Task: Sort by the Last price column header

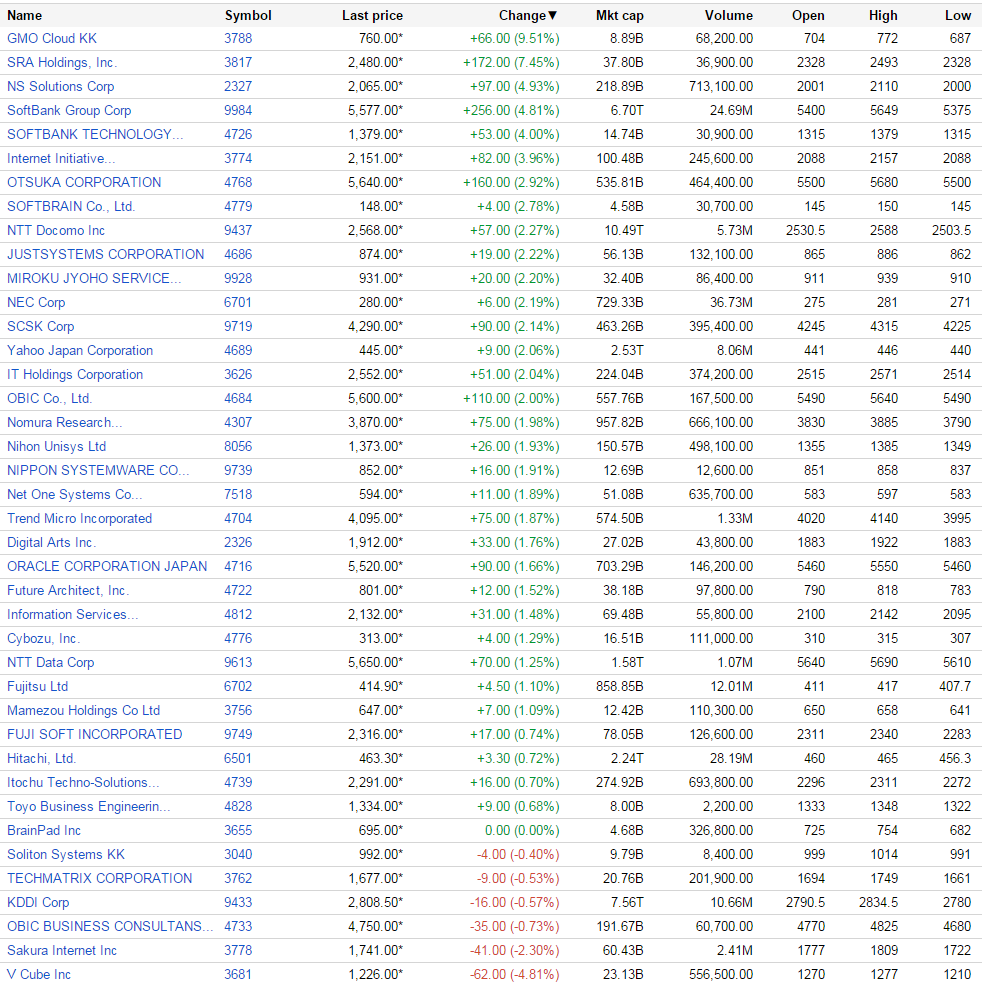Action: 372,16
